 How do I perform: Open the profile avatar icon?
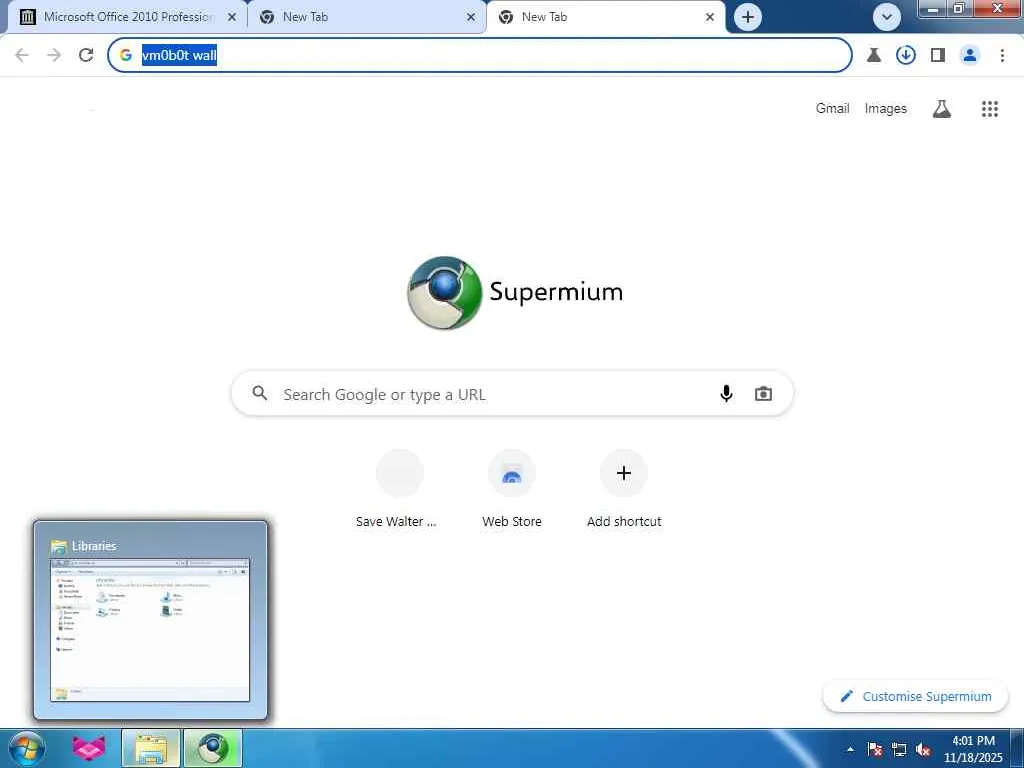click(x=970, y=56)
